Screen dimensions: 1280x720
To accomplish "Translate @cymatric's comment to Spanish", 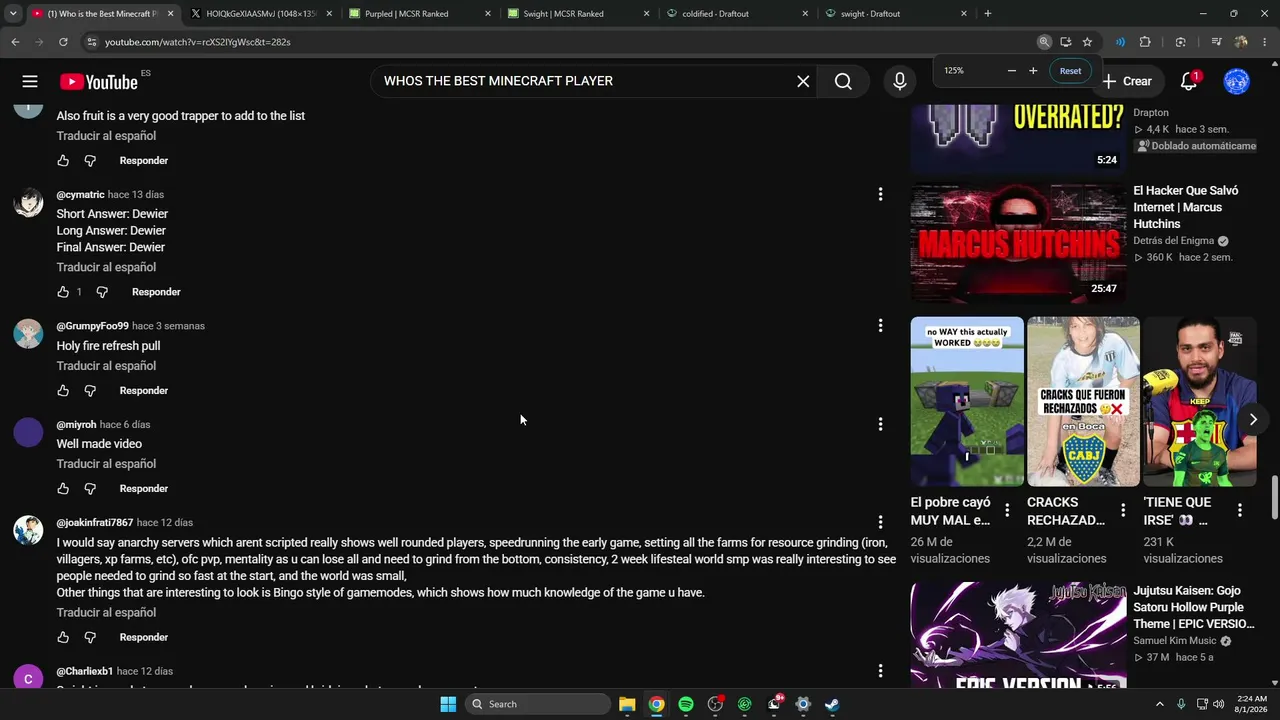I will (x=106, y=267).
